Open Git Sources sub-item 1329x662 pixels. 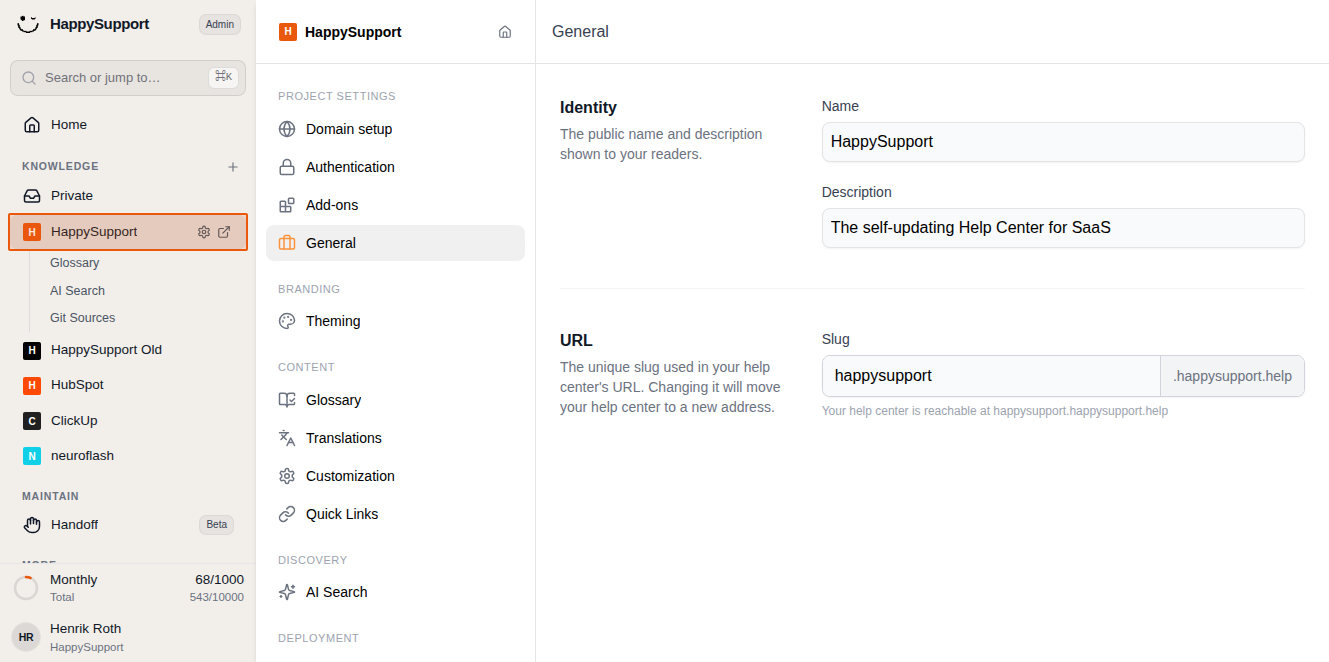click(x=83, y=318)
